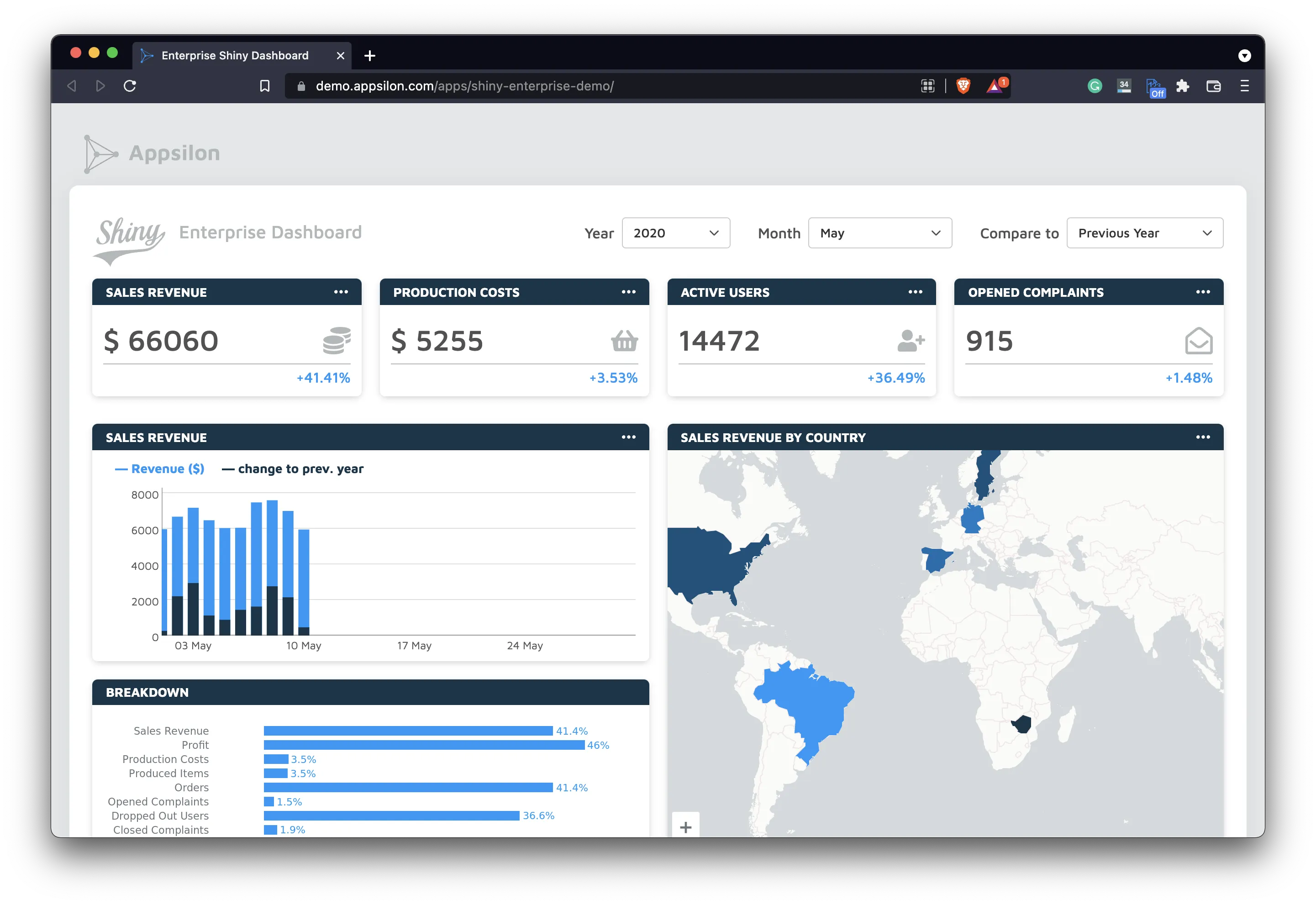Open the Sales Revenue by Country map options
This screenshot has width=1316, height=905.
1203,437
